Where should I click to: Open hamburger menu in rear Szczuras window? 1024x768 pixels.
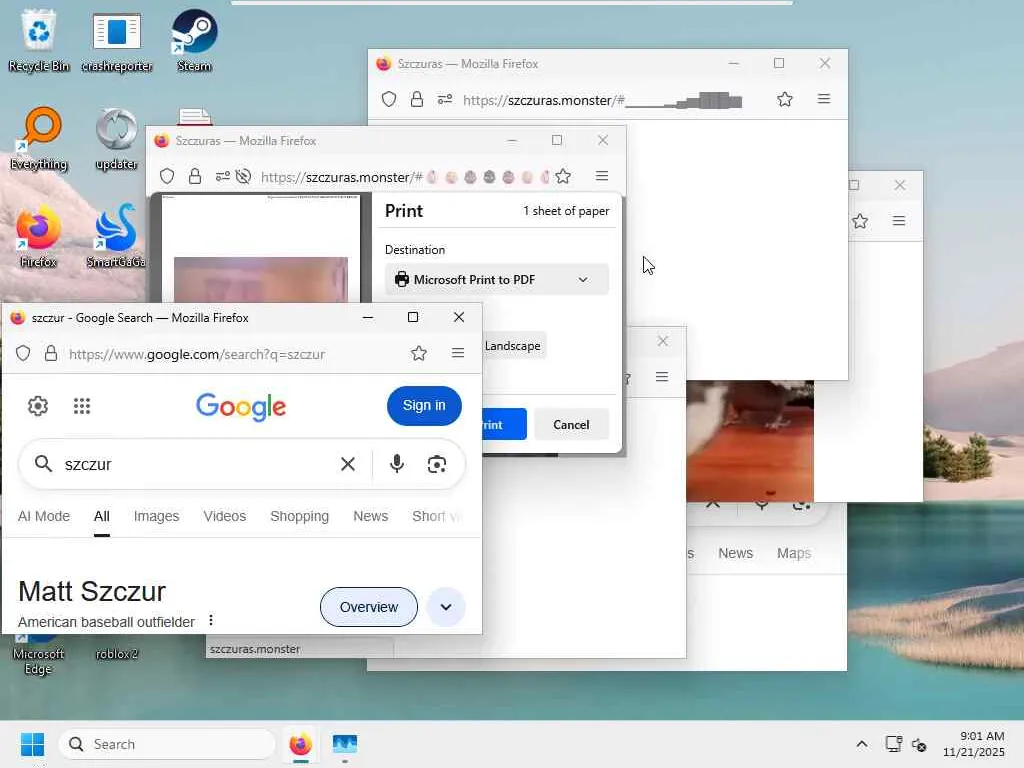coord(824,99)
